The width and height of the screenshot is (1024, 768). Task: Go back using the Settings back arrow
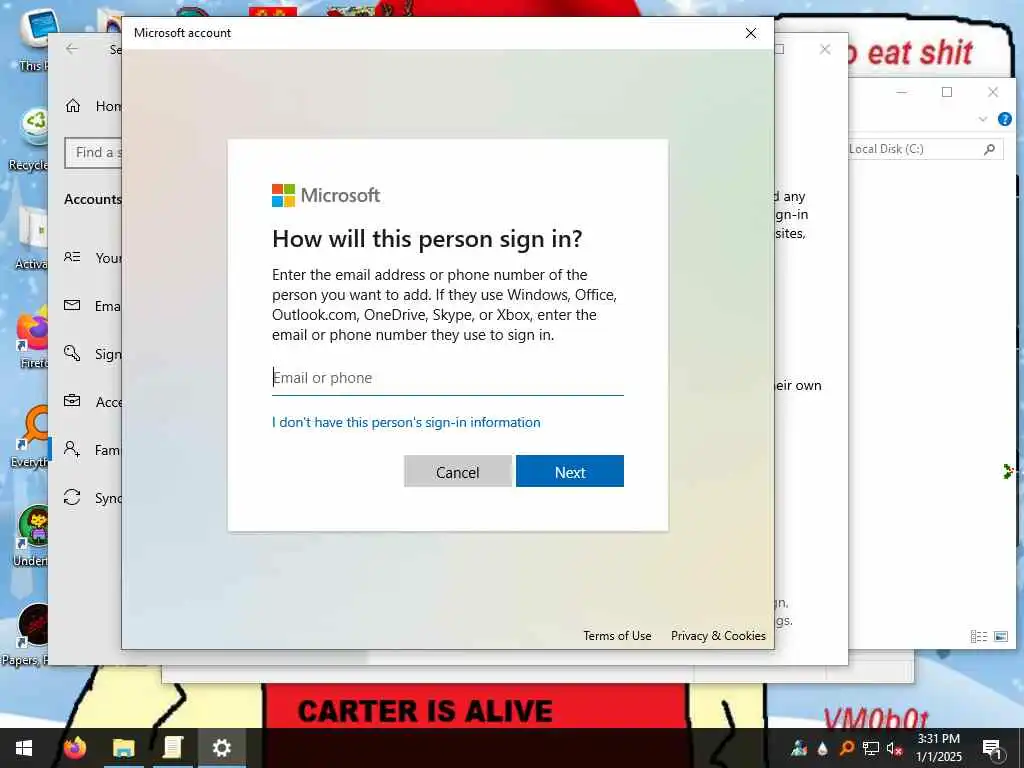coord(72,49)
